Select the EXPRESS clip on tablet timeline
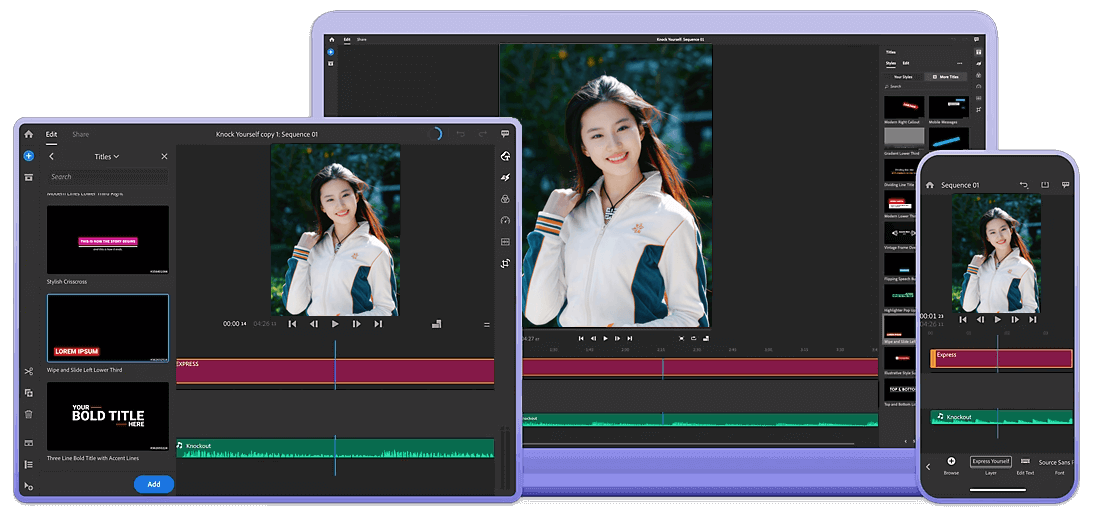 (335, 371)
